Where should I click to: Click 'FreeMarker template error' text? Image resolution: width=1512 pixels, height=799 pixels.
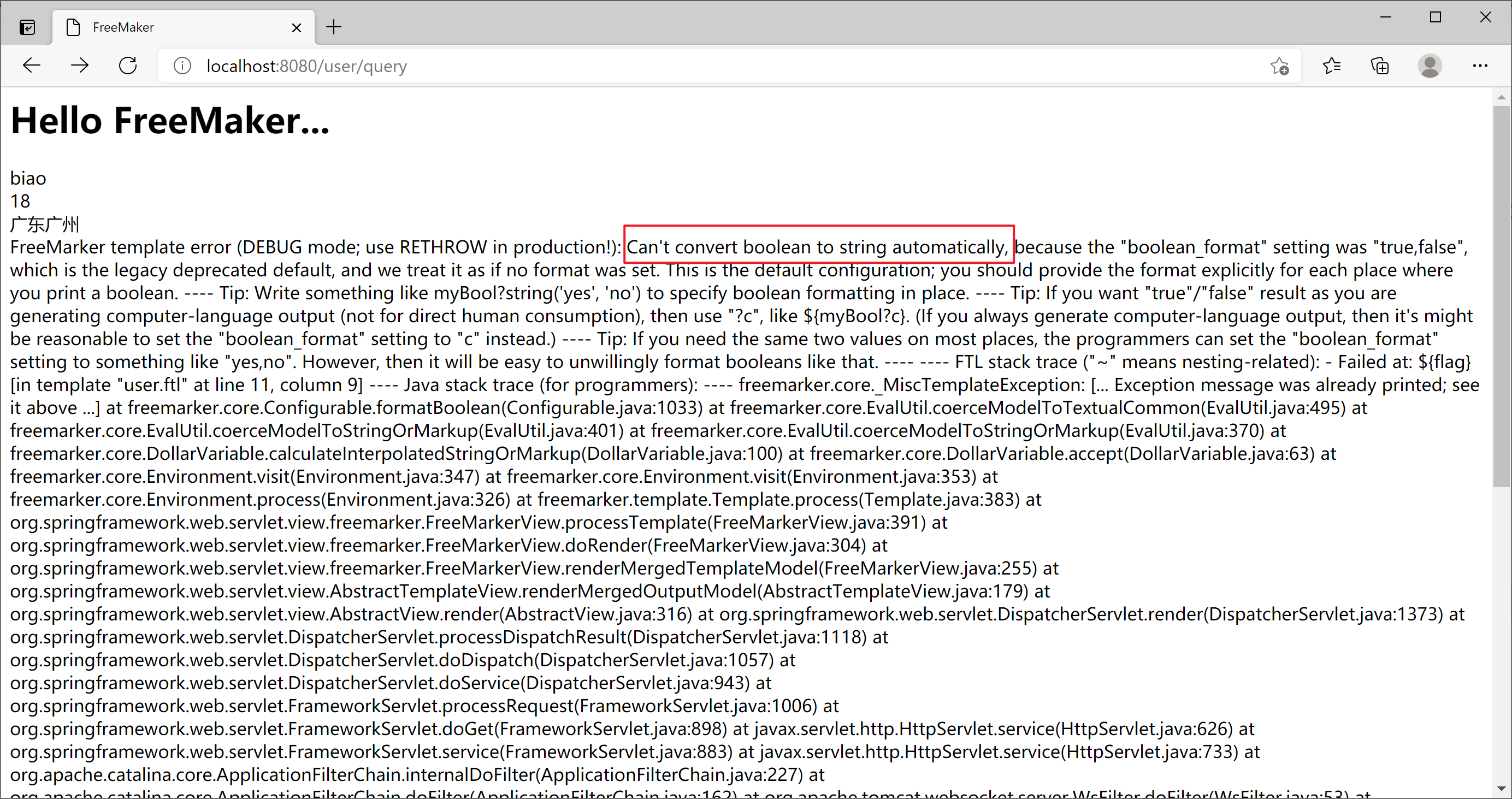coord(121,247)
